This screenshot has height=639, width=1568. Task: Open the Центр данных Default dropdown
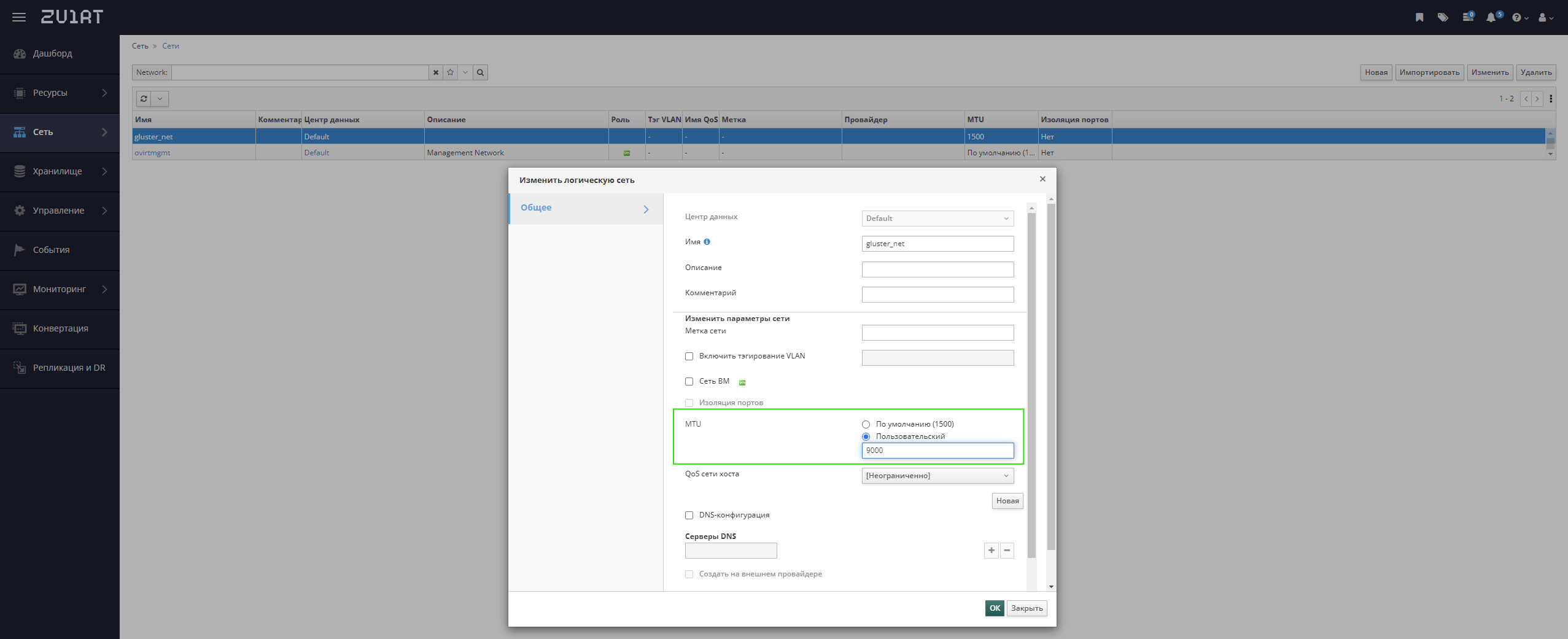point(937,219)
